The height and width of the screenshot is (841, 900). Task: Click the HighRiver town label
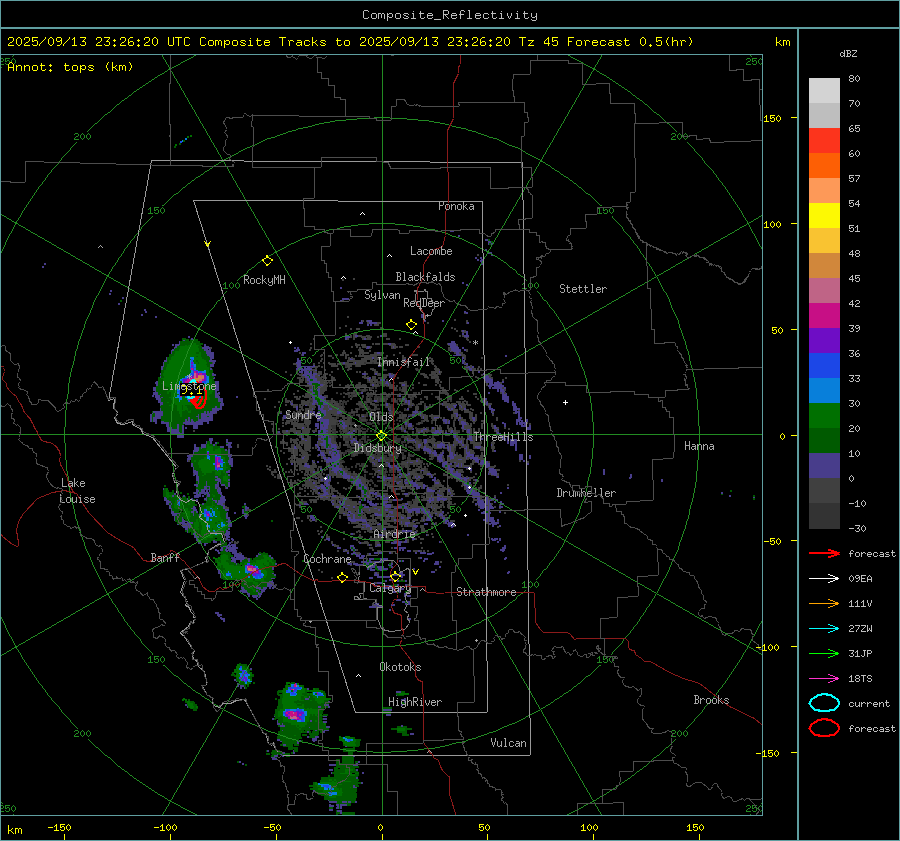pyautogui.click(x=415, y=702)
